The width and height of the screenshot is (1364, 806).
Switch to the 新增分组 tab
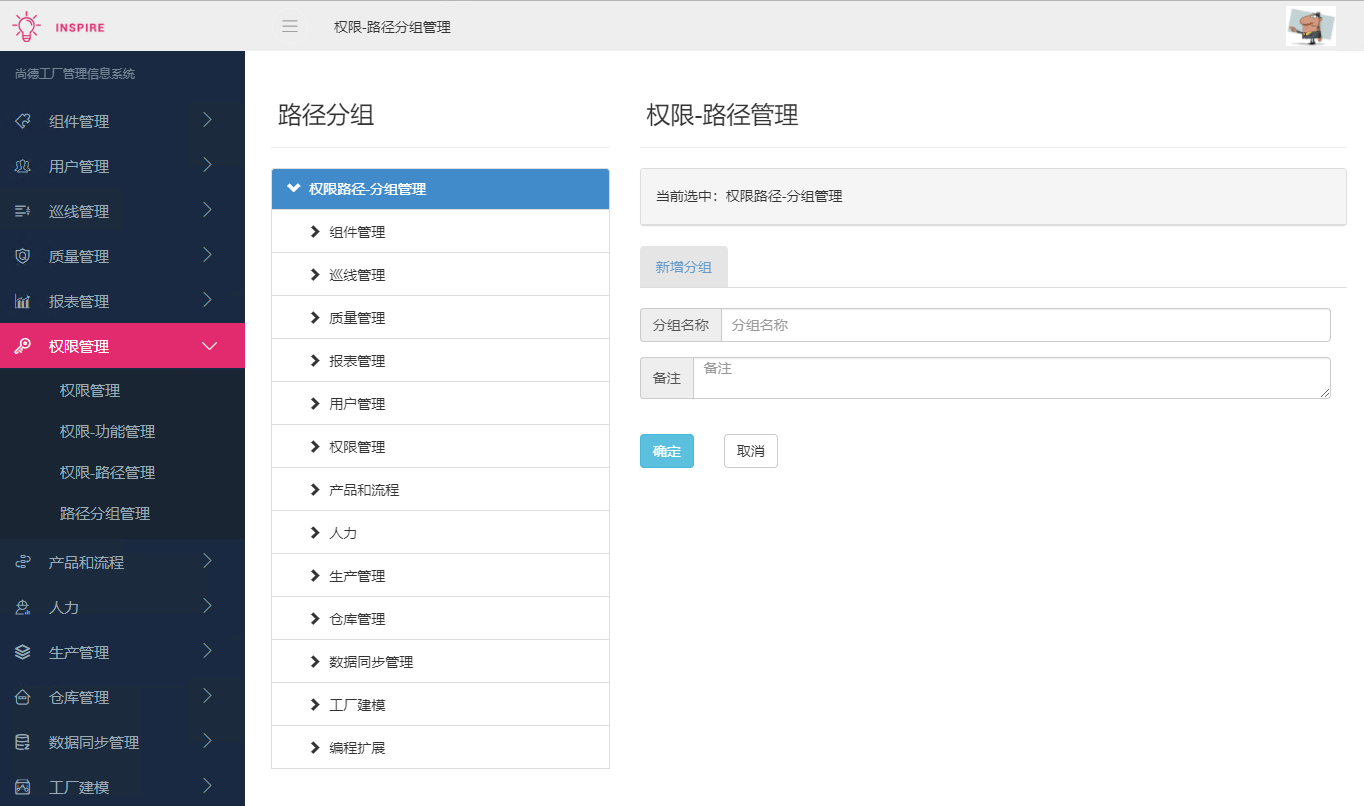(684, 267)
